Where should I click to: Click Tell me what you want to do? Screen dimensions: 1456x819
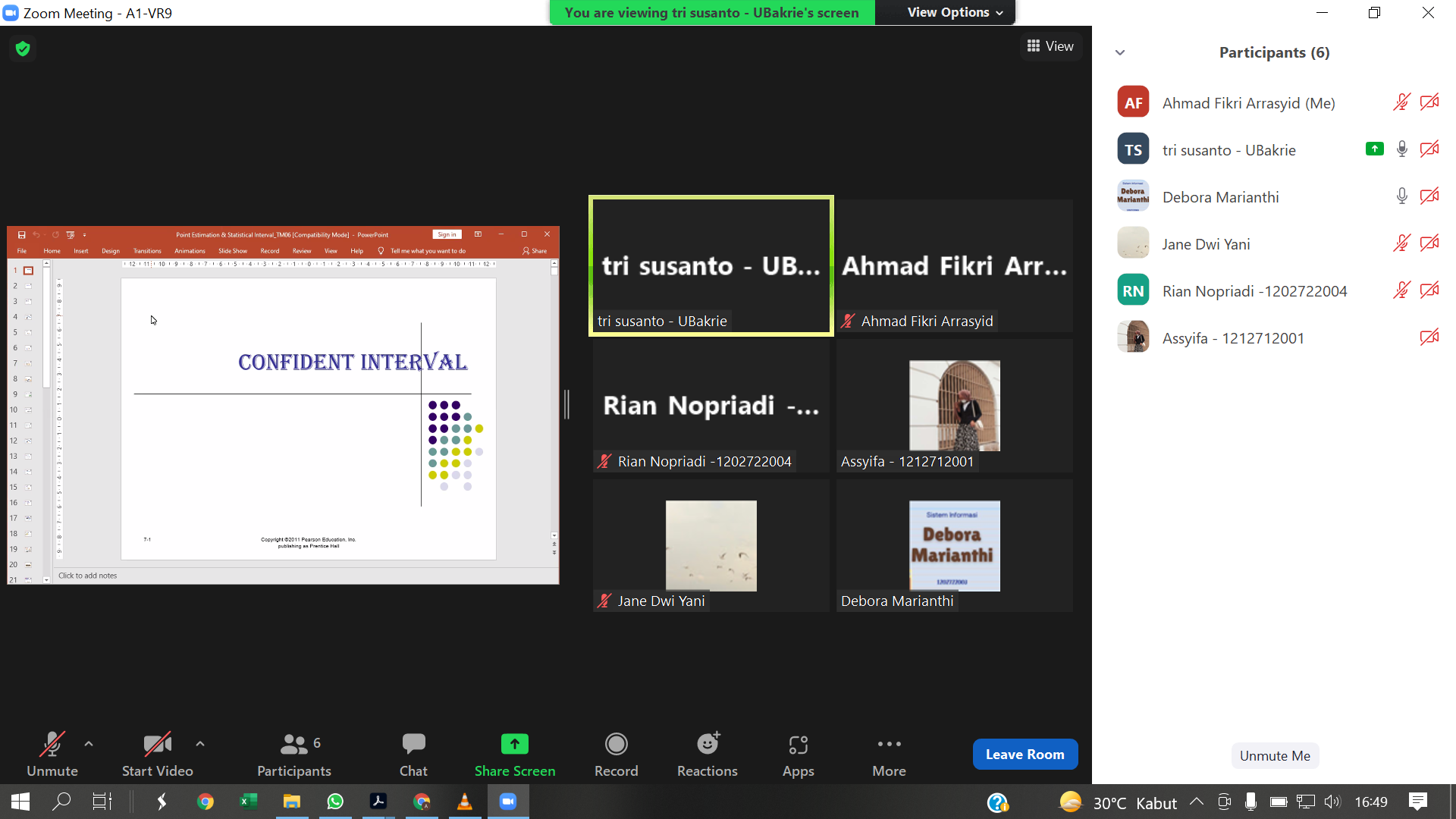tap(422, 251)
